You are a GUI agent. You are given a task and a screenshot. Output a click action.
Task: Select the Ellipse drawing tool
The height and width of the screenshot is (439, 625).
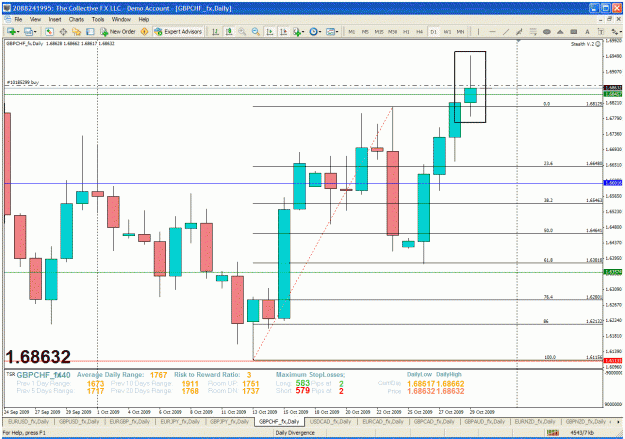point(547,31)
